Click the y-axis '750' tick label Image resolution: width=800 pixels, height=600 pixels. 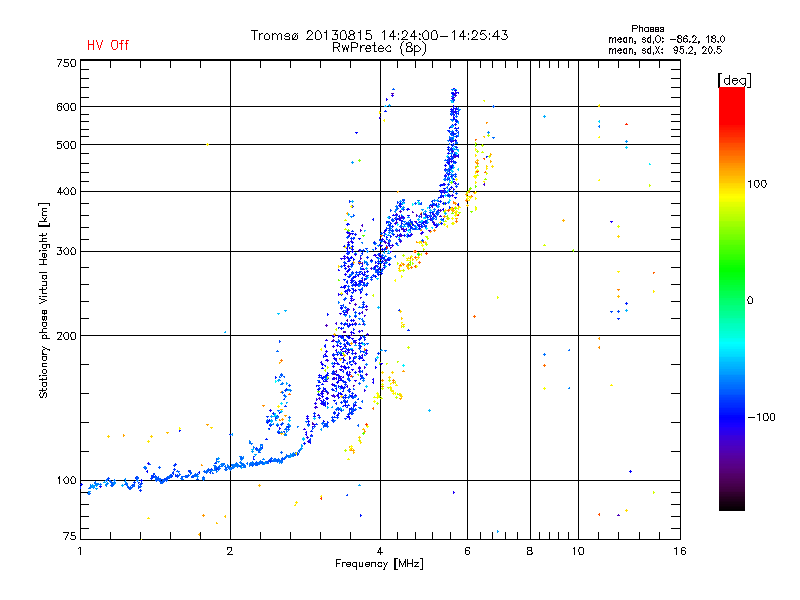pos(66,63)
